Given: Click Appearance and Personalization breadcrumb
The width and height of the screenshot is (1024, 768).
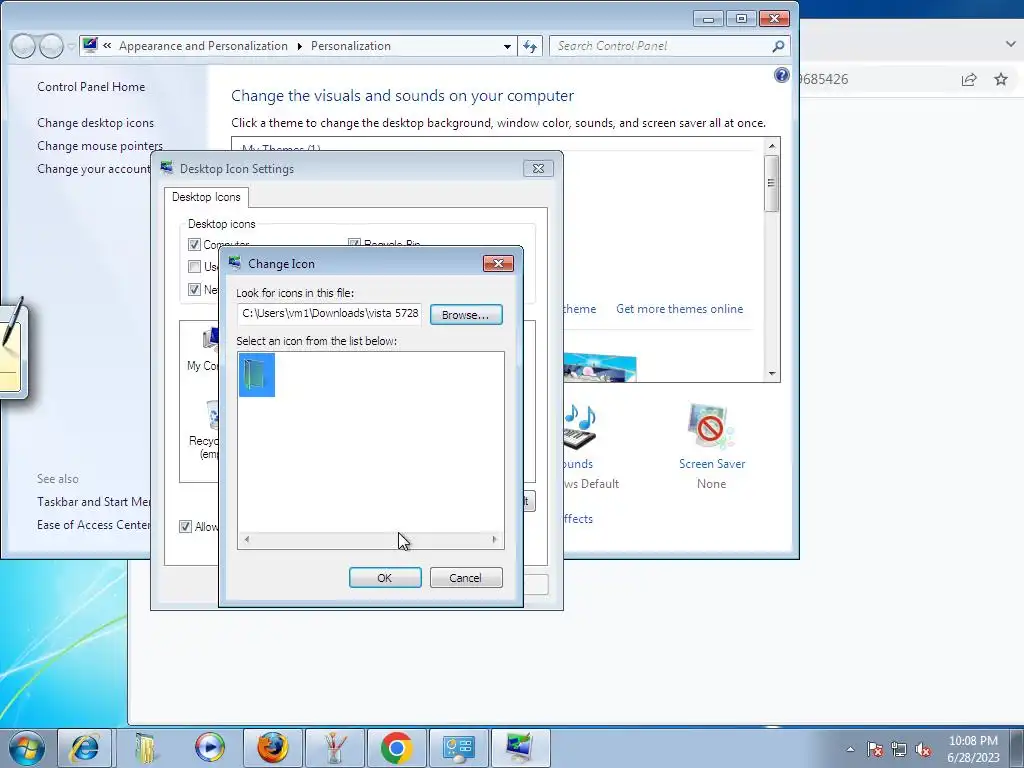Looking at the screenshot, I should [203, 46].
